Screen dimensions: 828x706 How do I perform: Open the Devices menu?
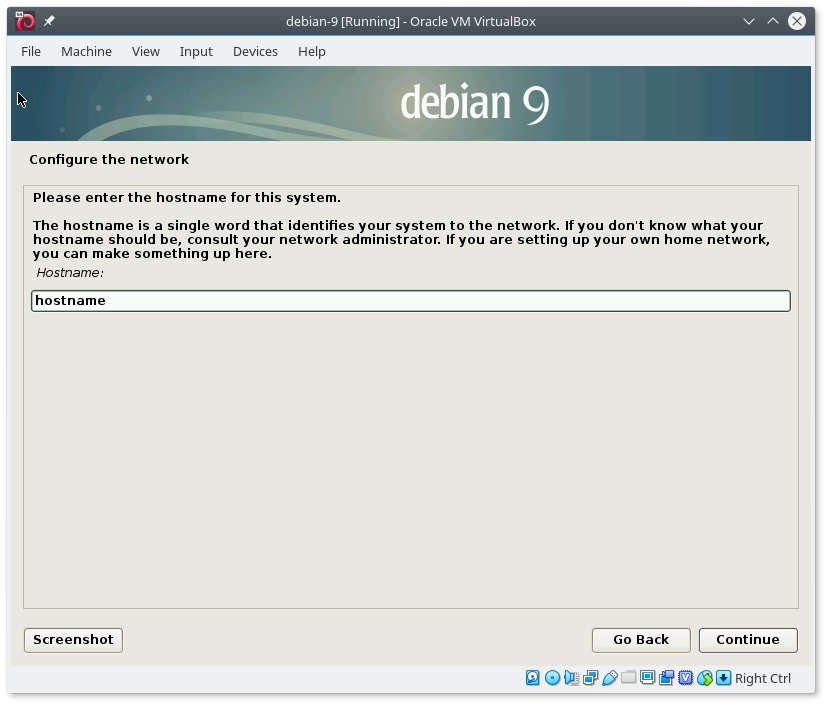255,51
